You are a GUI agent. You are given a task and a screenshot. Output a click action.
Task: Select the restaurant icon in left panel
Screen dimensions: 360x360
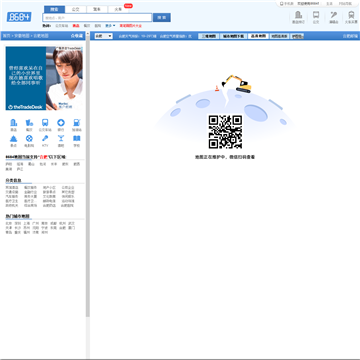pyautogui.click(x=29, y=123)
